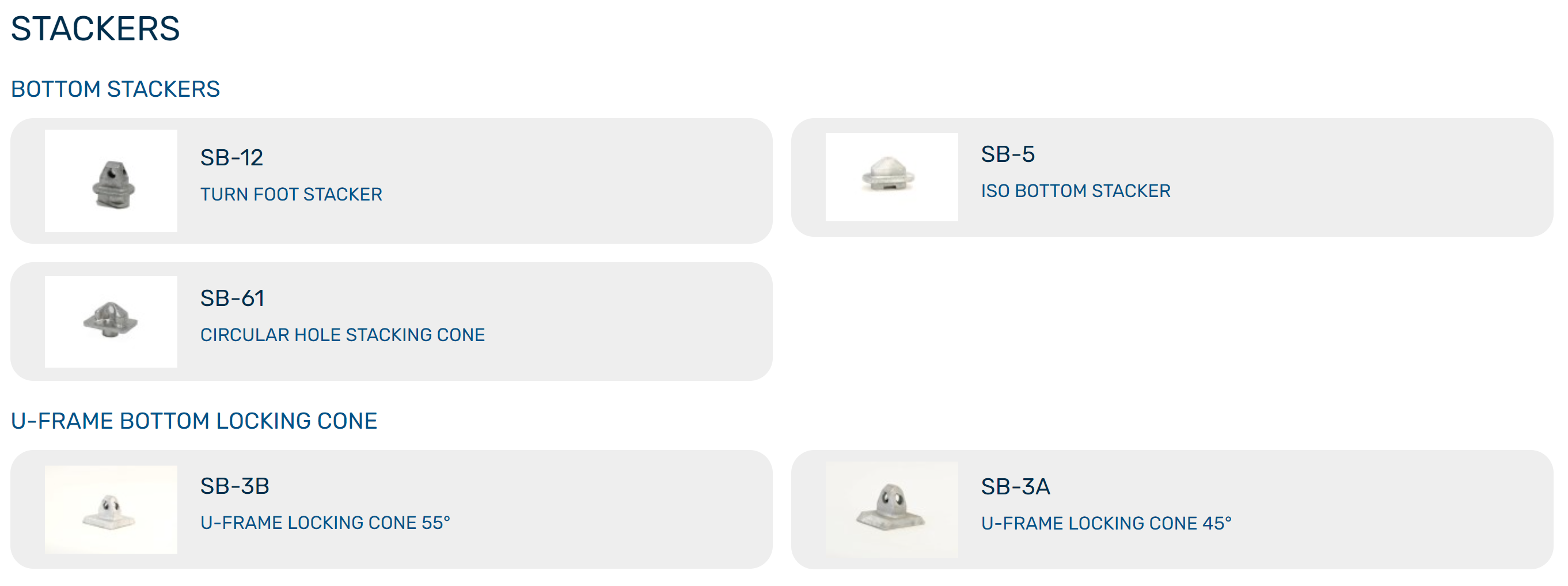The height and width of the screenshot is (586, 1568).
Task: Click the SB-3A product title
Action: 1015,487
